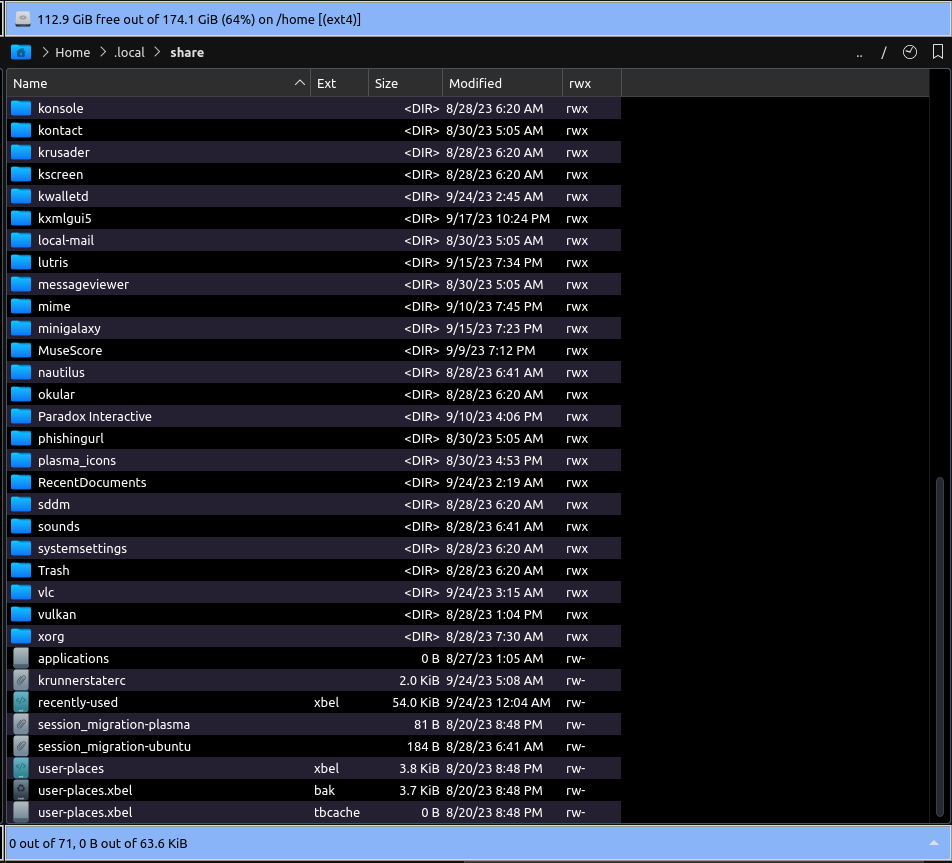
Task: Select the minigalaxy folder row
Action: tap(314, 328)
